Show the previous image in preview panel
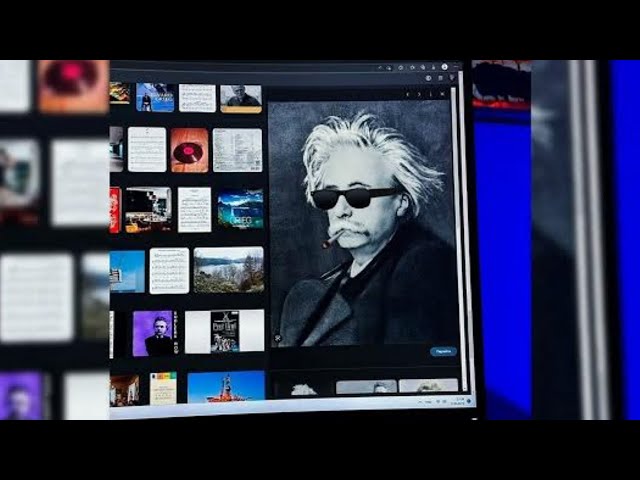The width and height of the screenshot is (640, 480). coord(407,94)
